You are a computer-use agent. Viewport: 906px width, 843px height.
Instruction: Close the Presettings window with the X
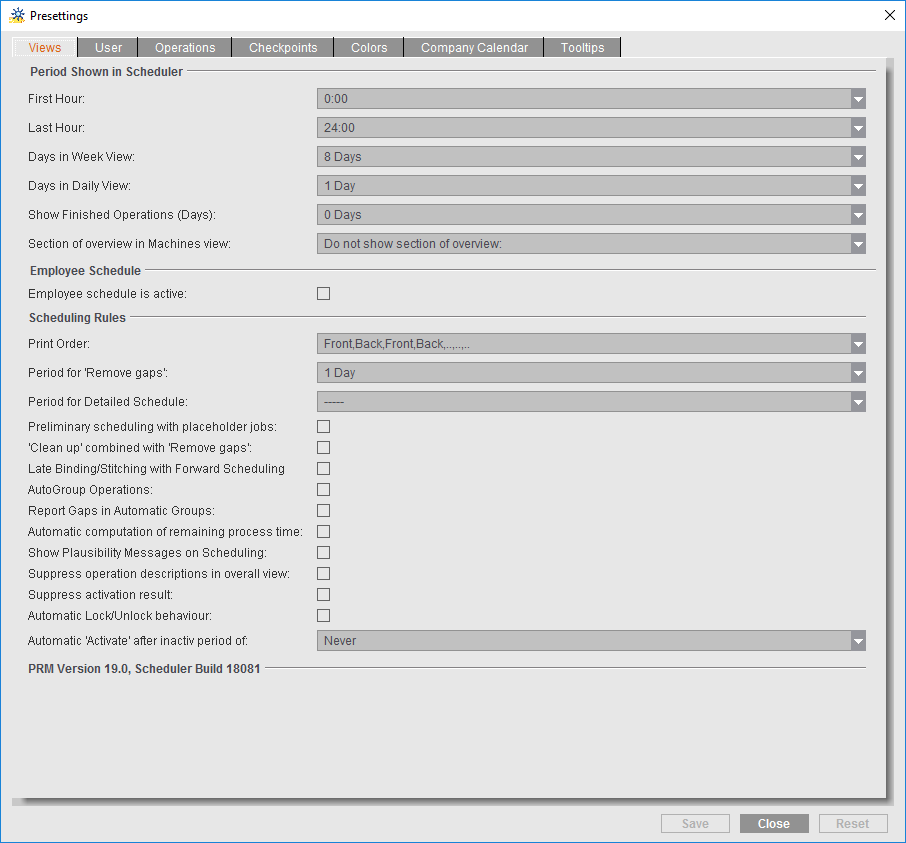click(x=890, y=15)
